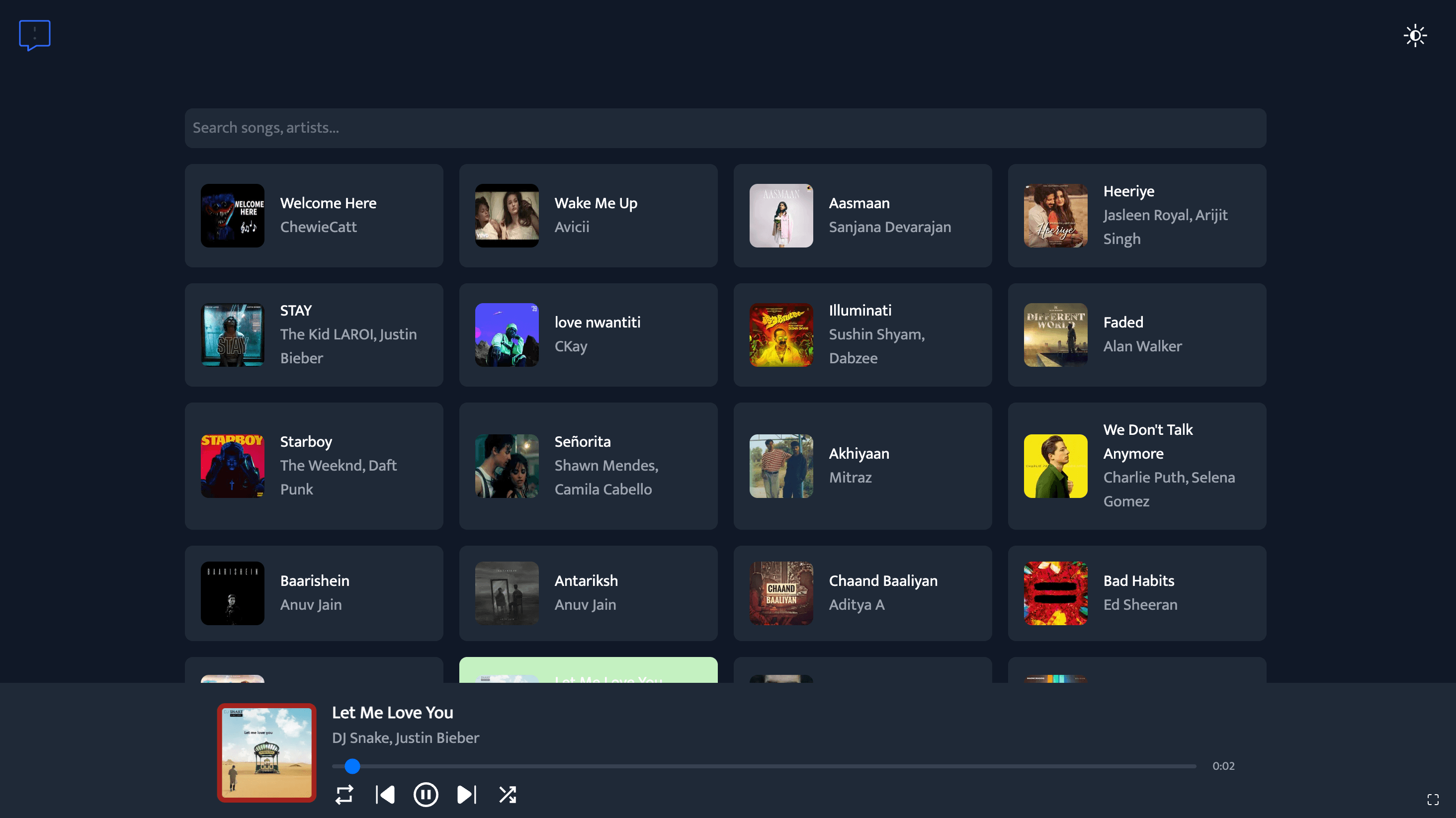
Task: Click the 'Jasleen Royal, Arijit Singh' text
Action: coord(1165,227)
